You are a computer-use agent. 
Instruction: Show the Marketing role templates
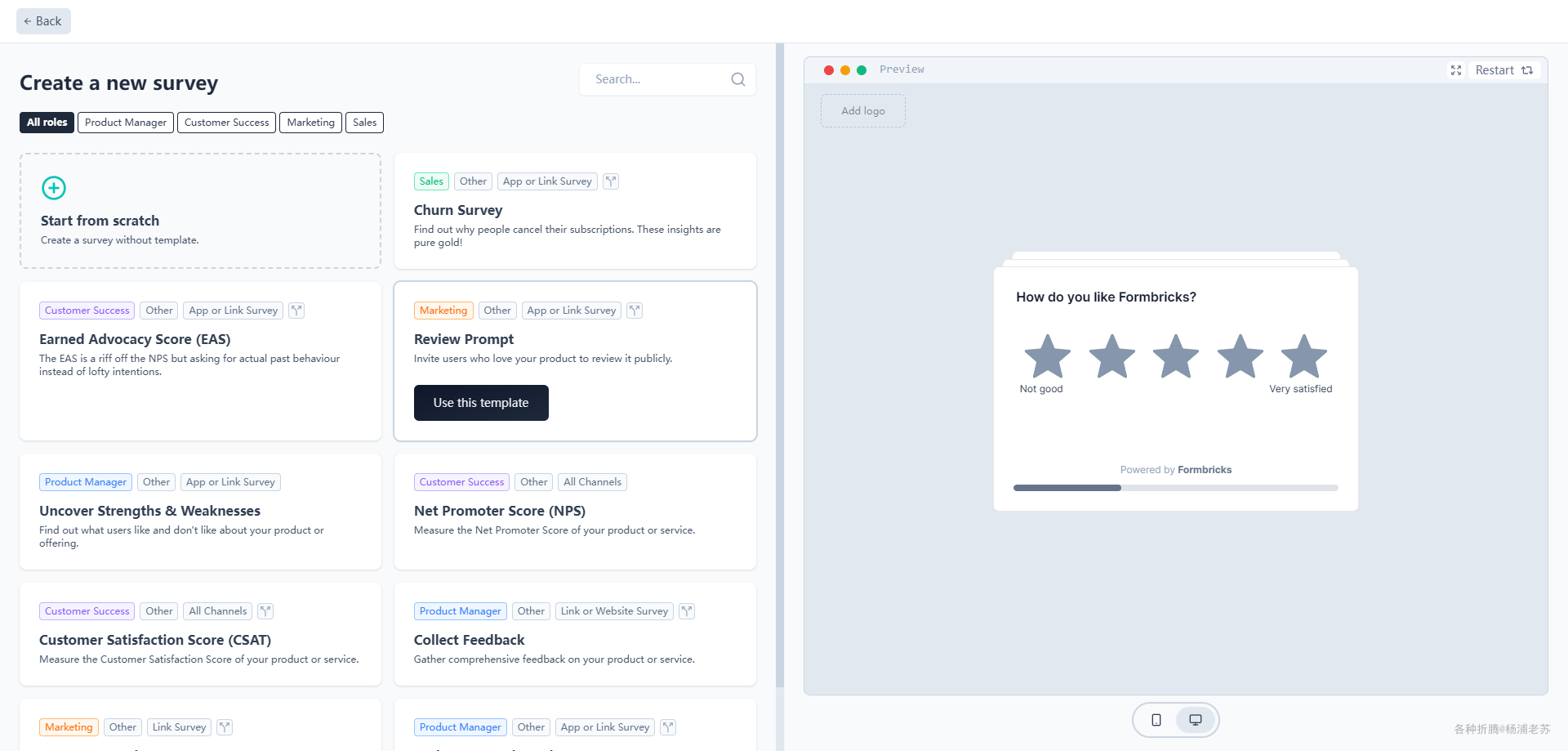310,123
